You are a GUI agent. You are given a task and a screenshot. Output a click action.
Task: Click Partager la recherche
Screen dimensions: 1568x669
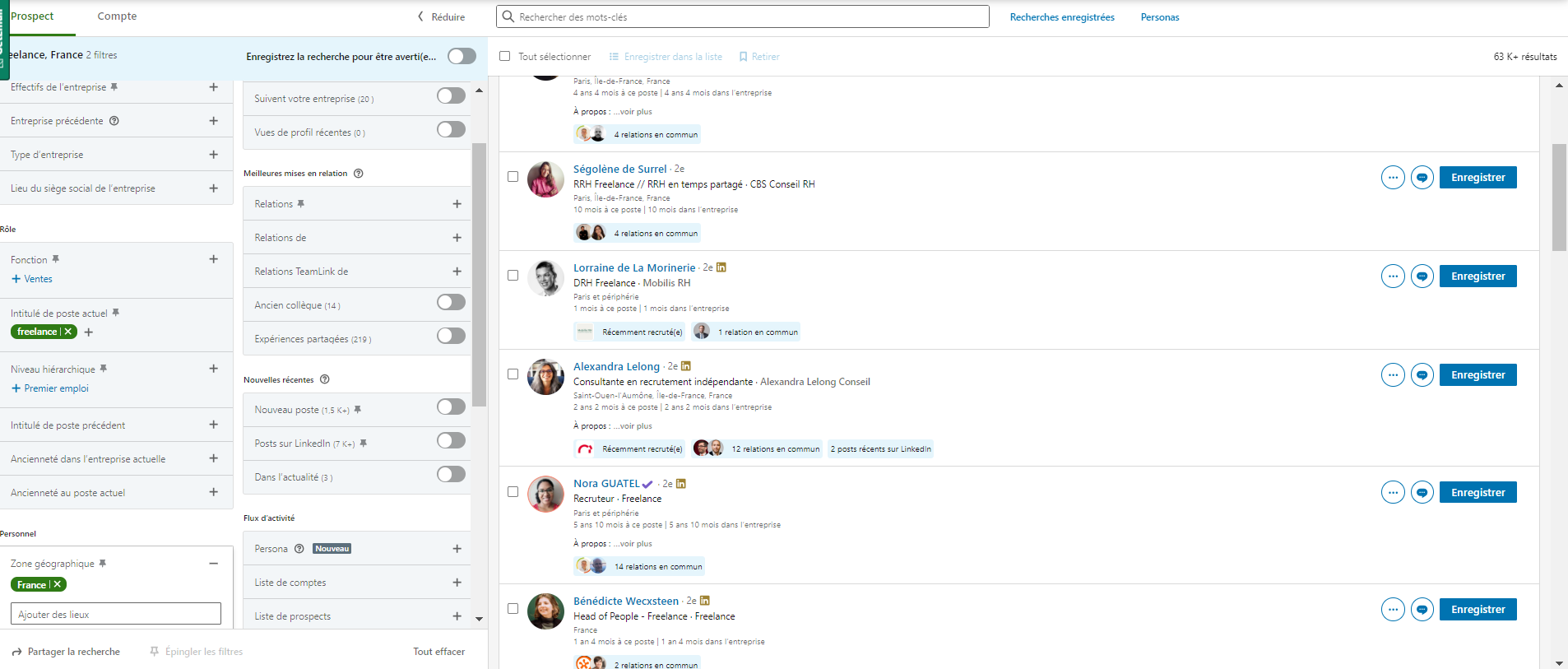click(x=66, y=652)
